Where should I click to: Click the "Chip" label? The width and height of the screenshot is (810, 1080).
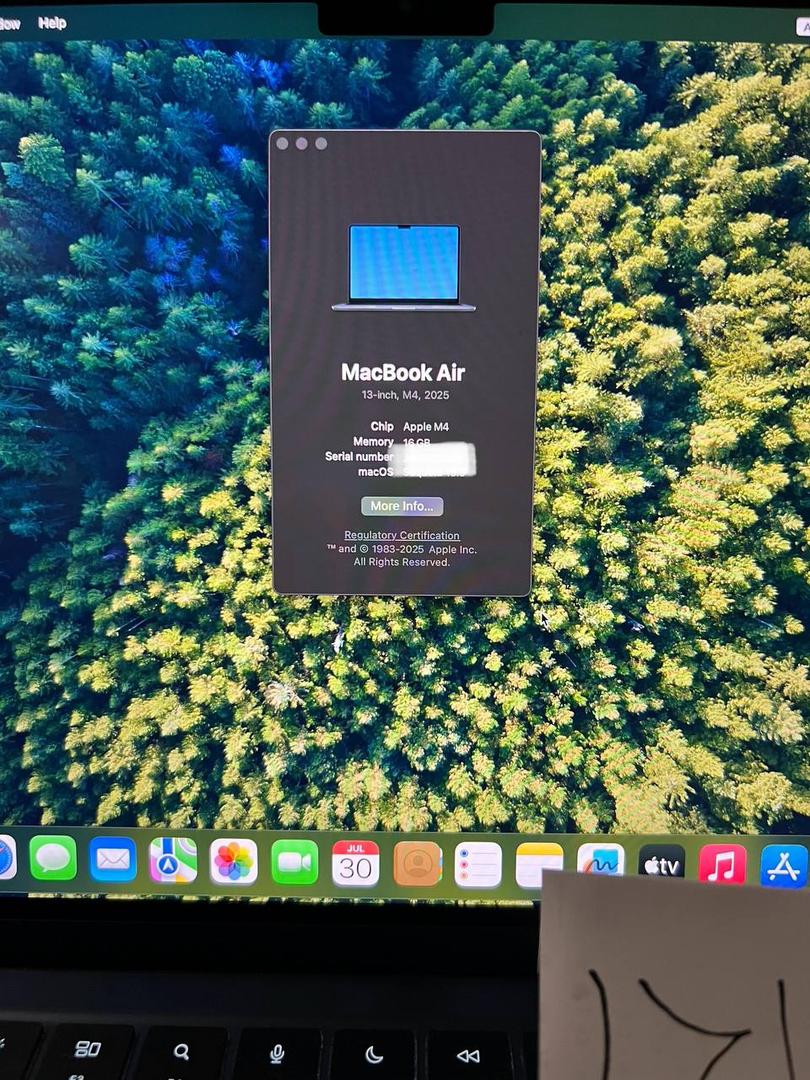tap(382, 426)
